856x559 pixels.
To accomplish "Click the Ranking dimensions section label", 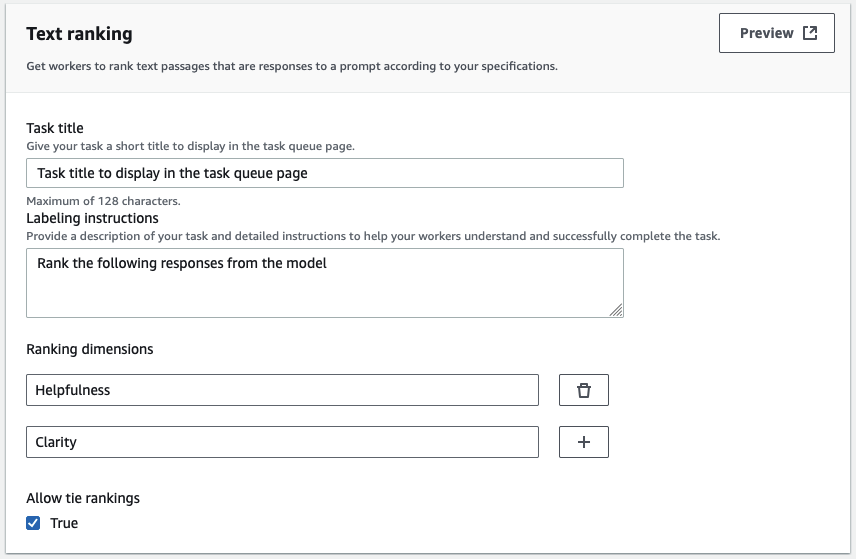I will pyautogui.click(x=90, y=349).
